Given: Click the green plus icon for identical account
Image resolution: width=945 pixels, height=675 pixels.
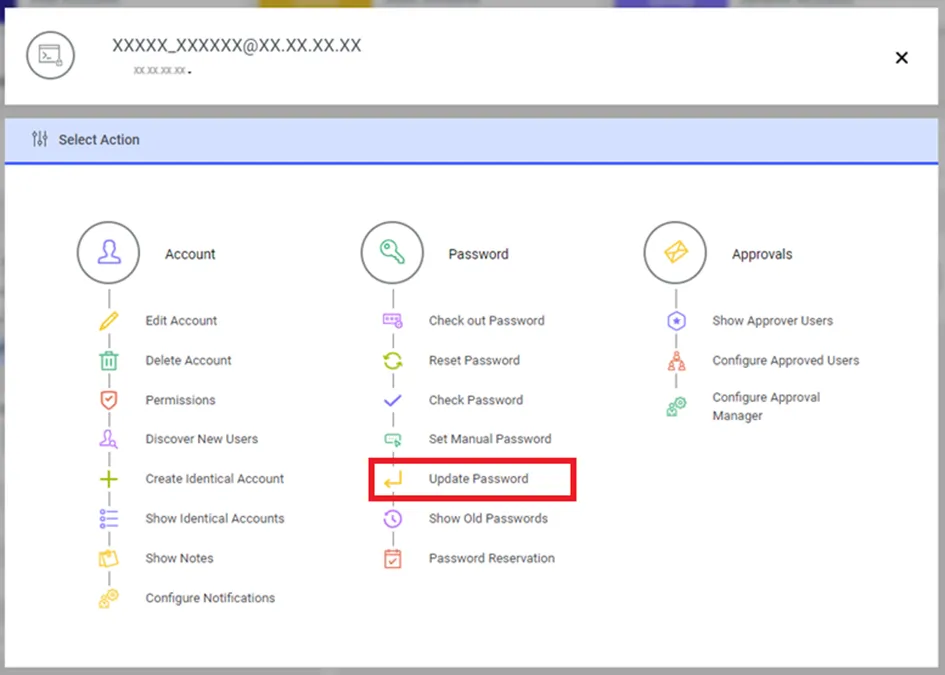Looking at the screenshot, I should tap(108, 479).
